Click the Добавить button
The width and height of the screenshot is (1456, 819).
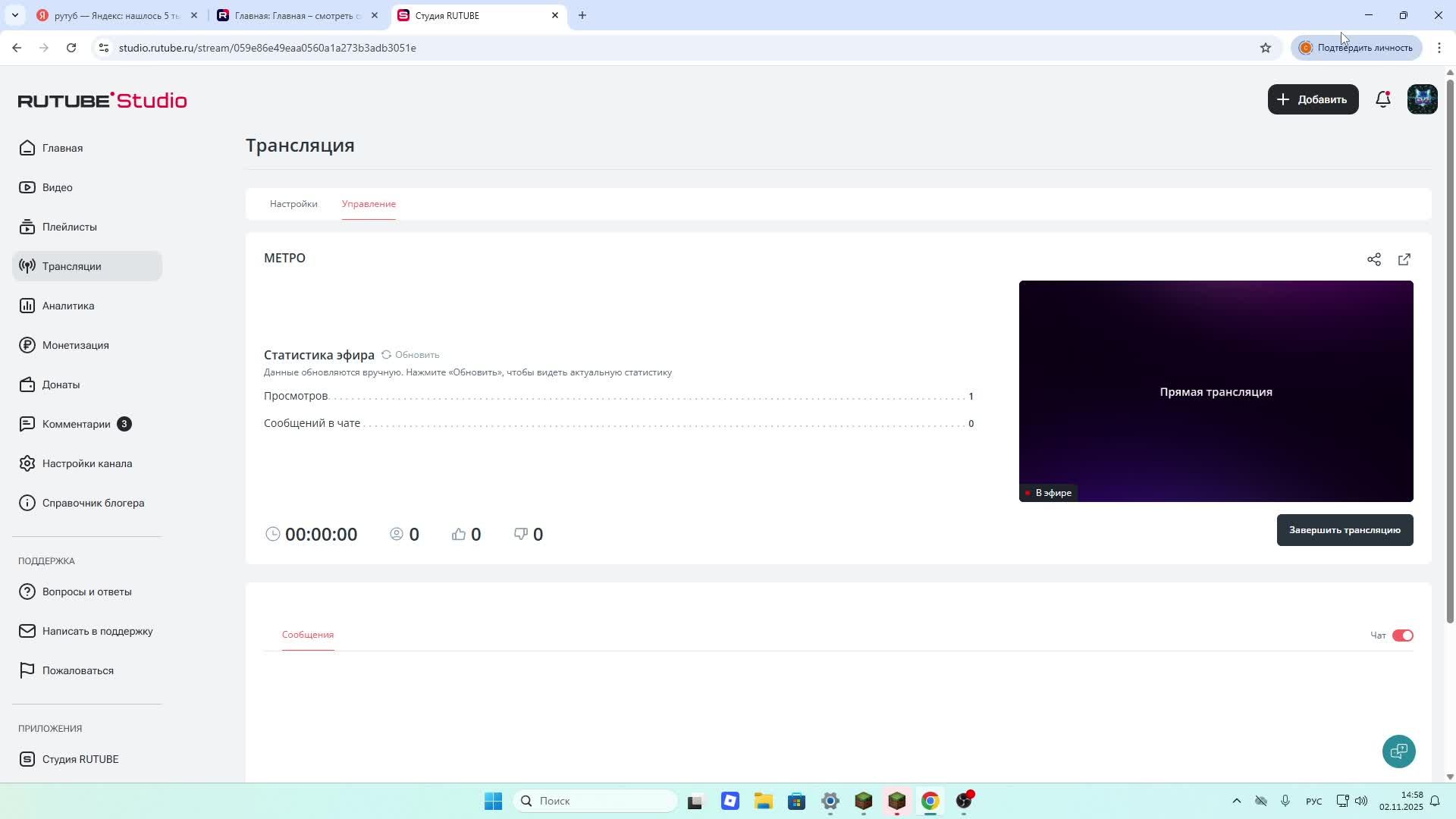coord(1312,99)
